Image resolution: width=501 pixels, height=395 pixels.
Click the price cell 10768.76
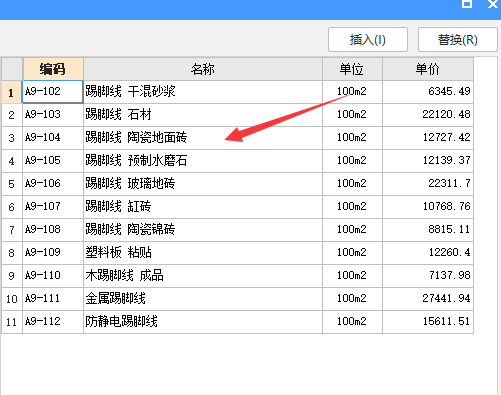[x=428, y=207]
